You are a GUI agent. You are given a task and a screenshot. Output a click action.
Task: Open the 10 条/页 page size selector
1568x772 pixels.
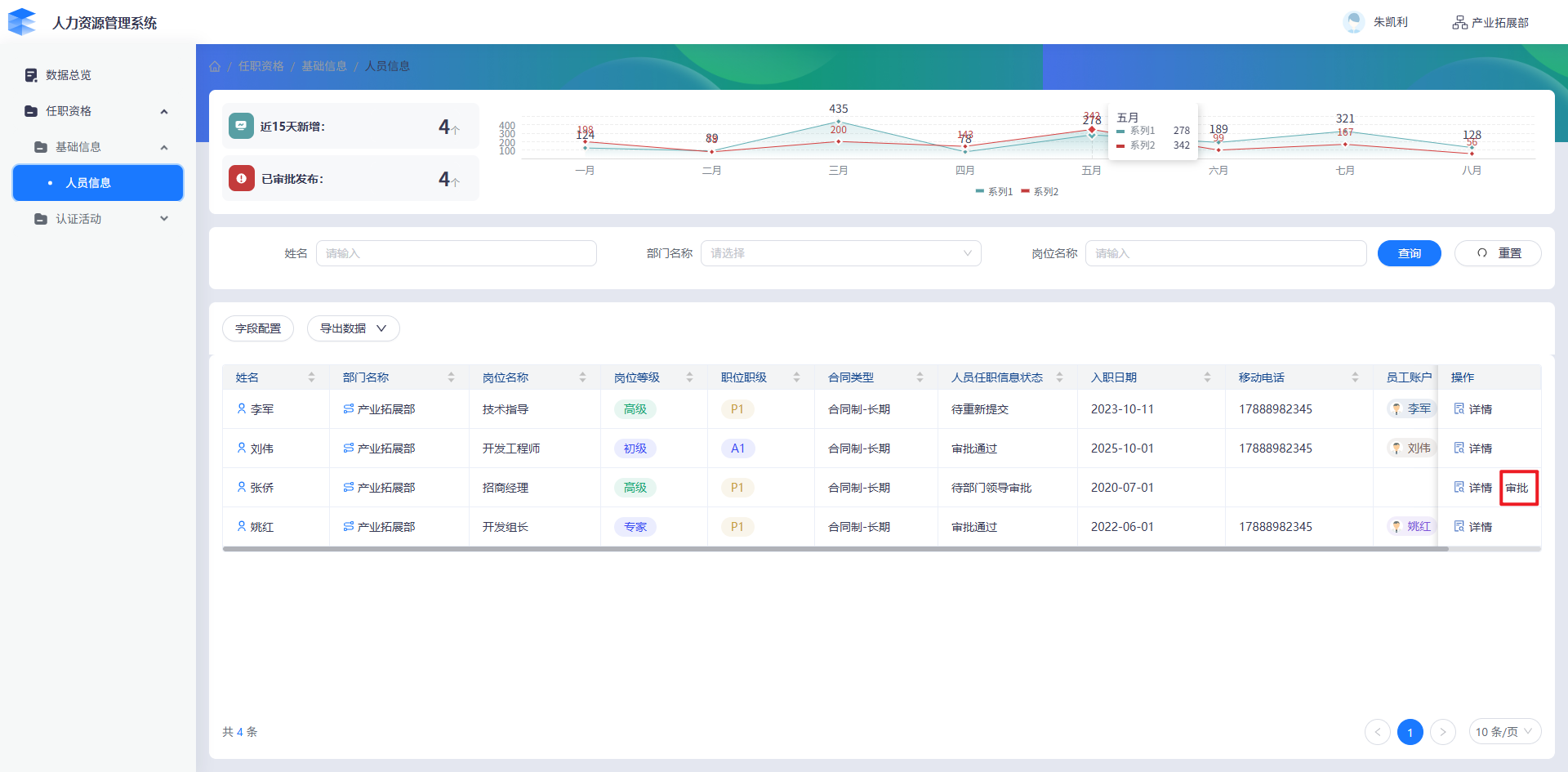tap(1503, 732)
